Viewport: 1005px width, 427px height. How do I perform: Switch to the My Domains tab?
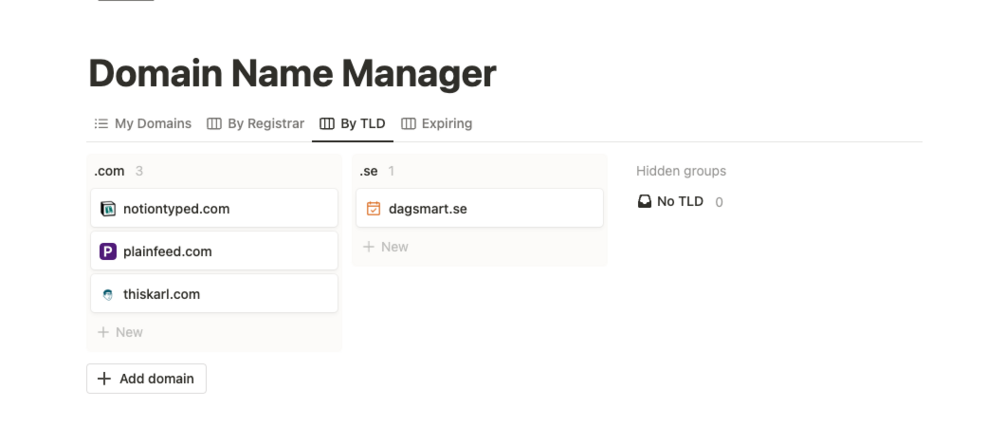tap(152, 124)
